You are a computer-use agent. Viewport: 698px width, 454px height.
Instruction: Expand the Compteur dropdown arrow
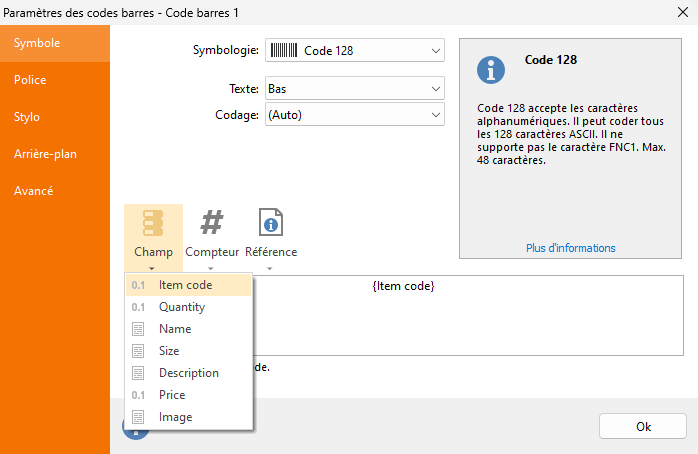[x=211, y=268]
